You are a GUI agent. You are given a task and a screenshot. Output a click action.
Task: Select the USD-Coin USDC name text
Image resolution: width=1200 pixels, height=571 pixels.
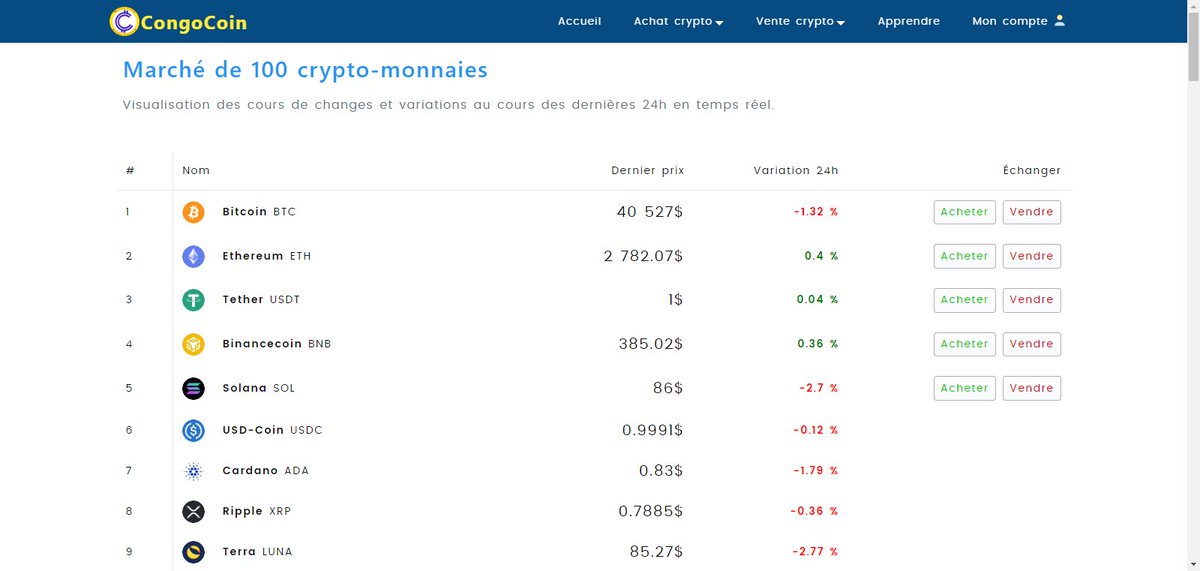[x=272, y=430]
